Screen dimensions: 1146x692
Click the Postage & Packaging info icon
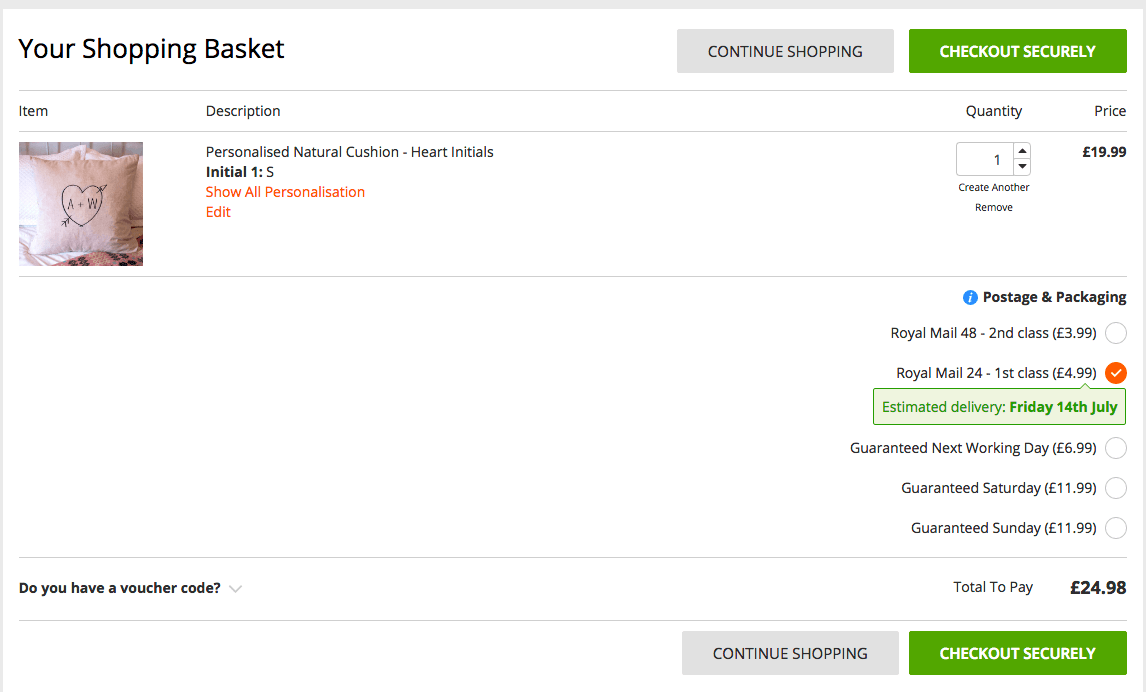tap(970, 297)
